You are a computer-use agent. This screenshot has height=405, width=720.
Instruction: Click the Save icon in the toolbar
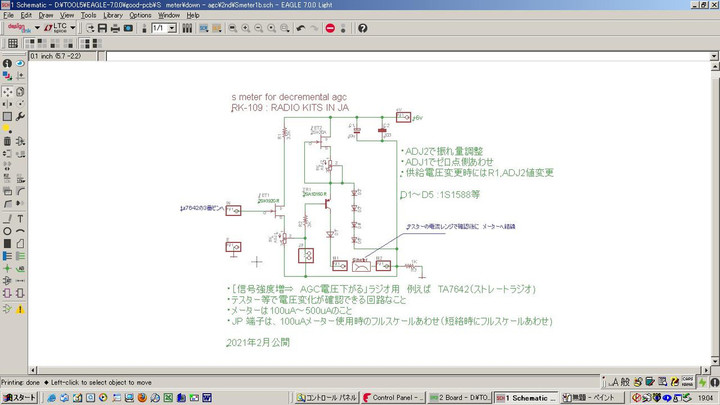(102, 28)
